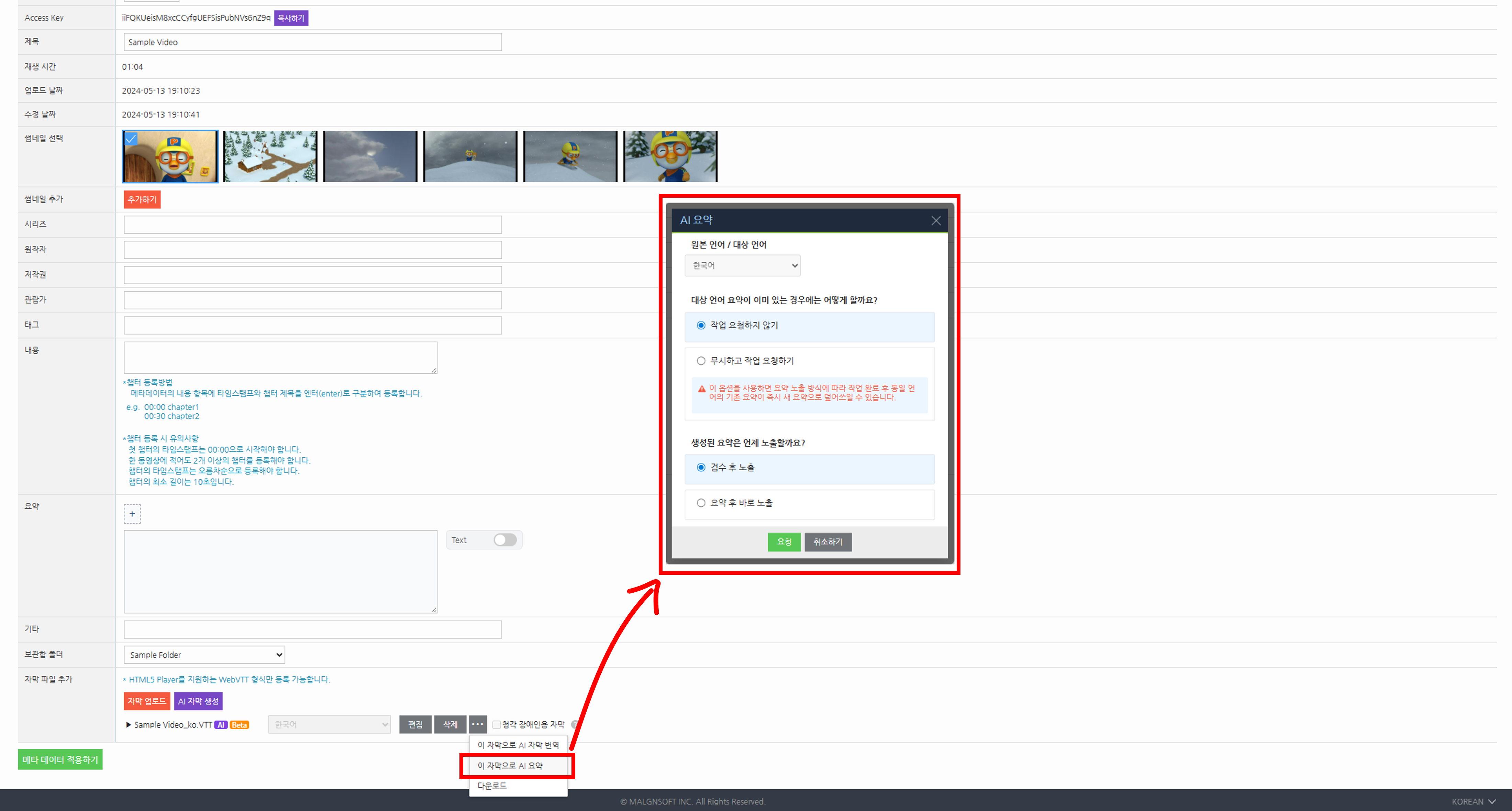Close the AI 요약 dialog
The image size is (1512, 811).
tap(936, 221)
